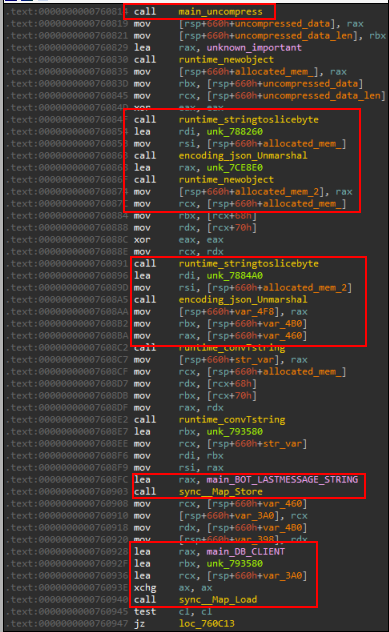The width and height of the screenshot is (389, 632).
Task: Select runtime_convTstring at address 7608E2
Action: 232,420
